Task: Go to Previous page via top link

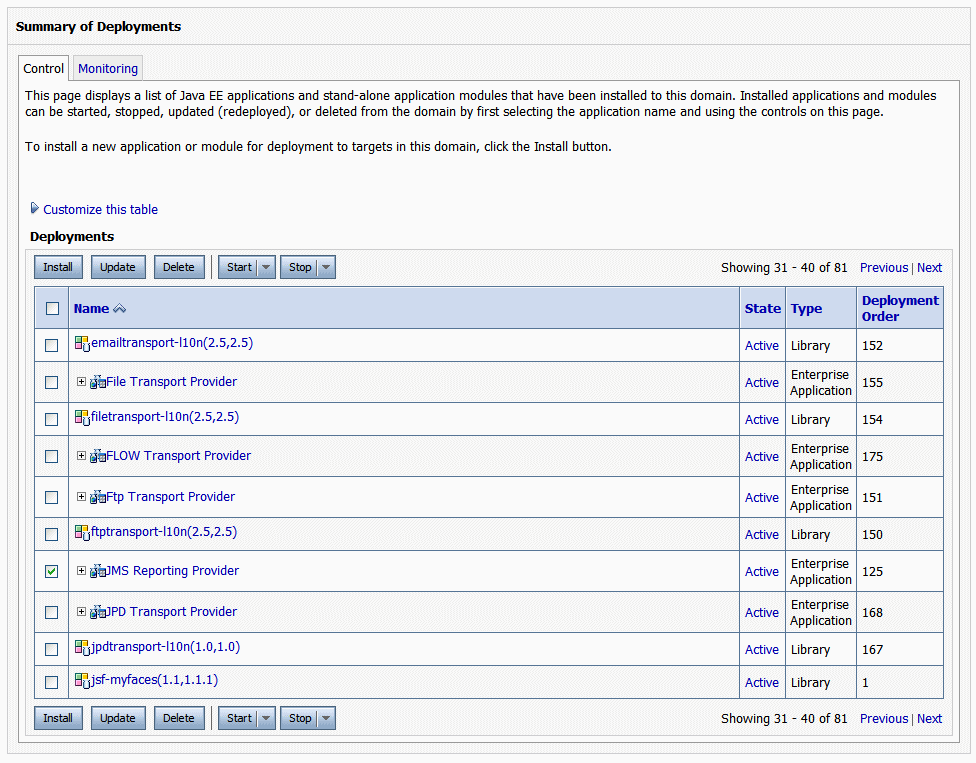Action: pyautogui.click(x=884, y=268)
